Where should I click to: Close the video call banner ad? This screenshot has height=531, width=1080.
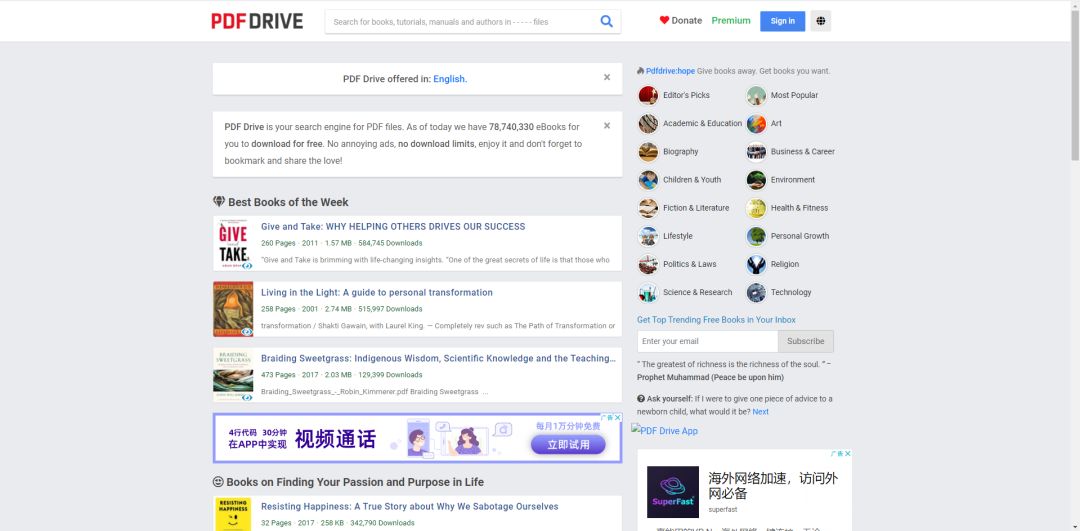tap(618, 417)
